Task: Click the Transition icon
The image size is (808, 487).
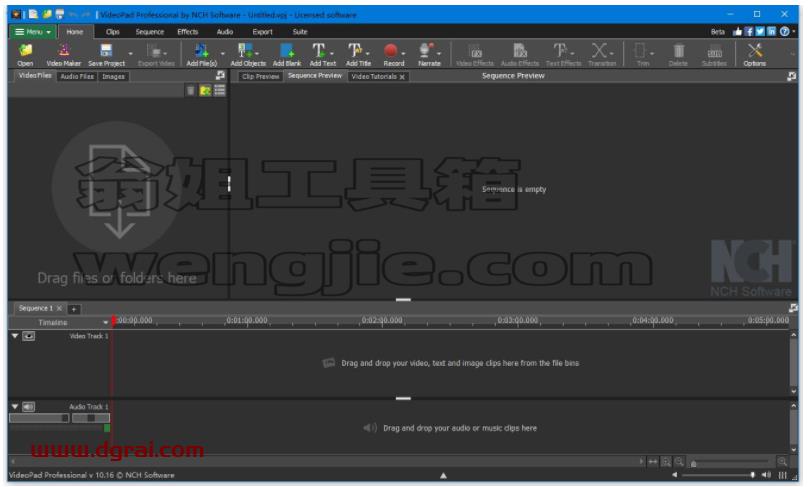Action: [x=599, y=51]
